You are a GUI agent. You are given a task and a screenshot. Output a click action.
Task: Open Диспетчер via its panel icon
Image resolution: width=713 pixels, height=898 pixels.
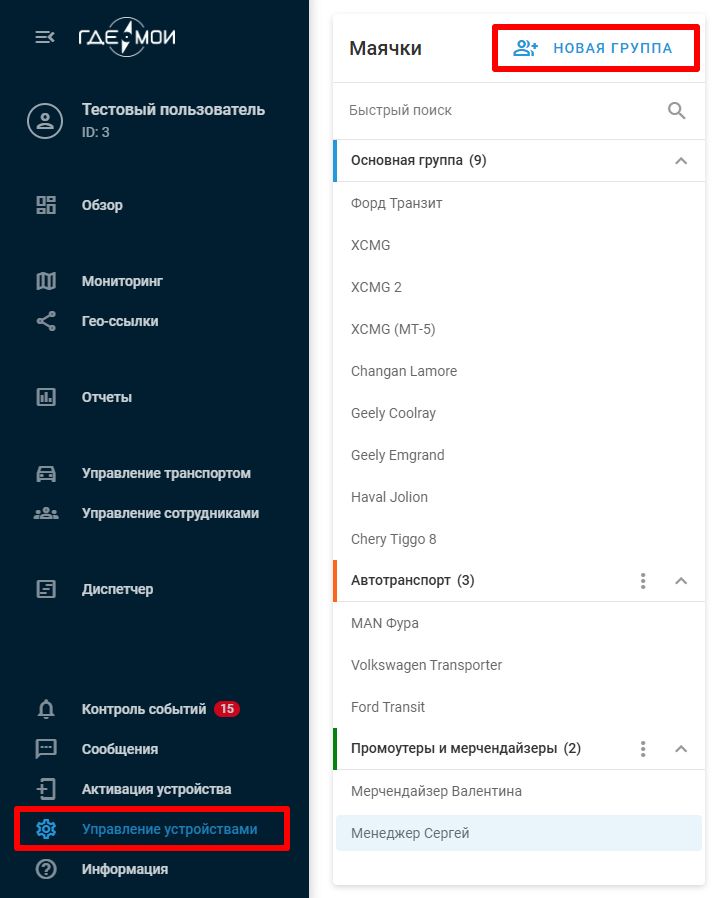[45, 589]
